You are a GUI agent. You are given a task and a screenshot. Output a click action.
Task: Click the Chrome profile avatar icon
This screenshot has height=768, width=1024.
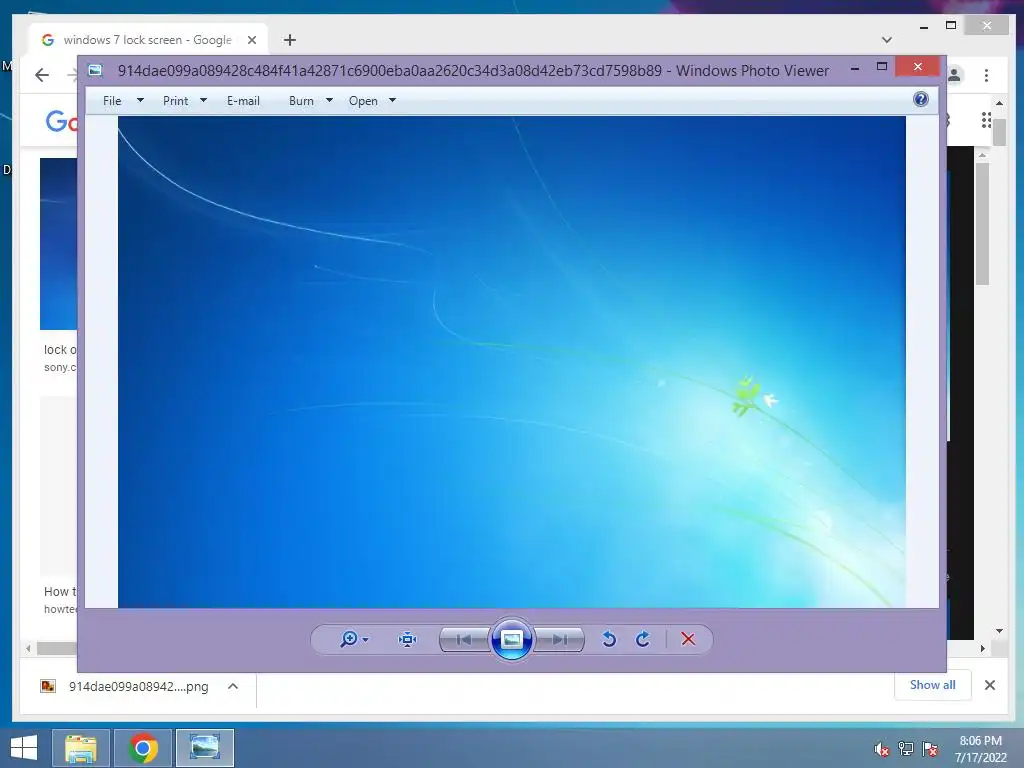pos(954,75)
